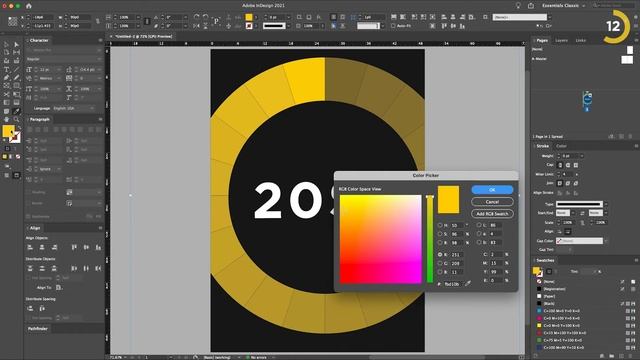Switch to the Links tab
This screenshot has width=640, height=360.
coord(580,40)
